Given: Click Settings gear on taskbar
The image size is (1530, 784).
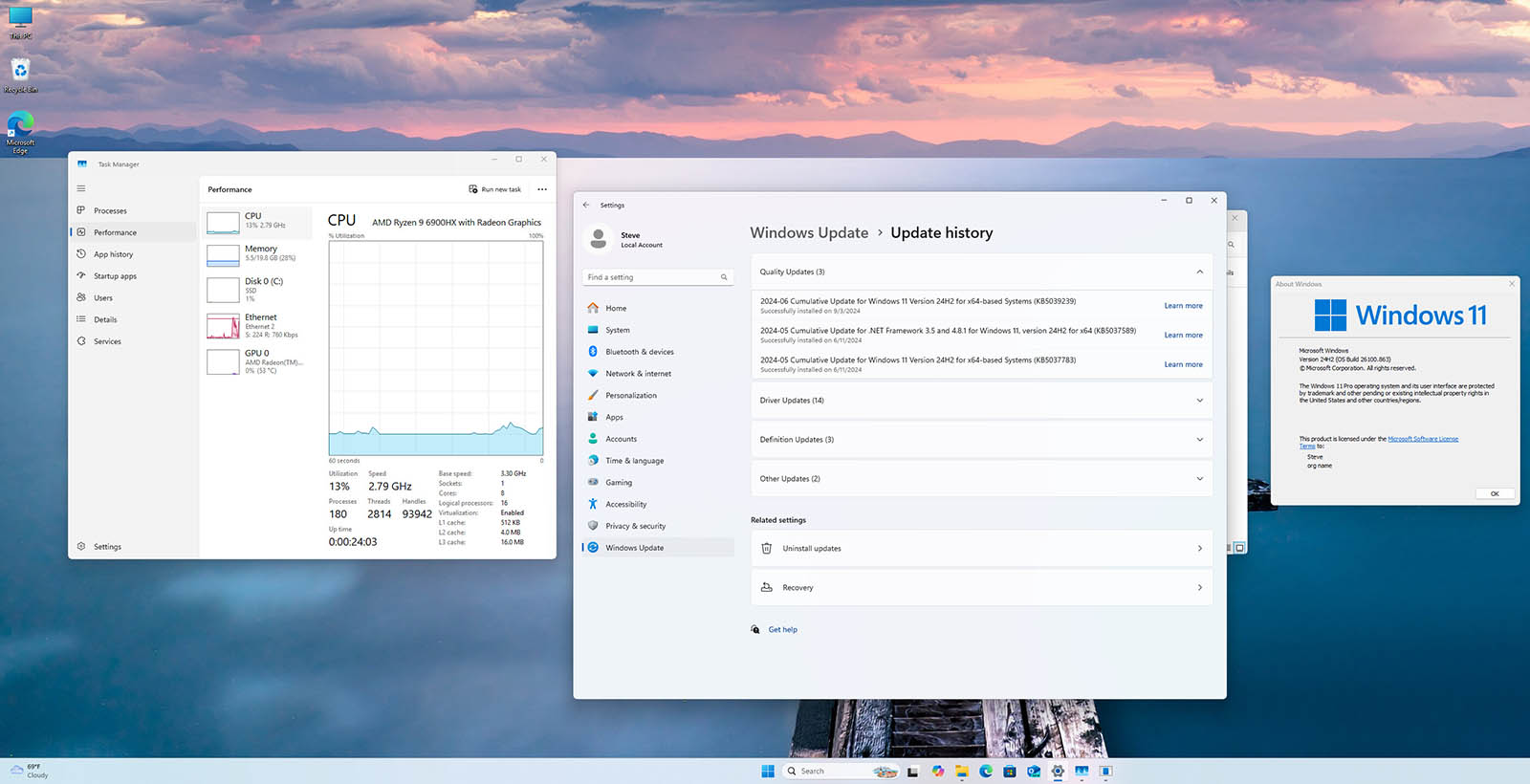Looking at the screenshot, I should 1058,772.
